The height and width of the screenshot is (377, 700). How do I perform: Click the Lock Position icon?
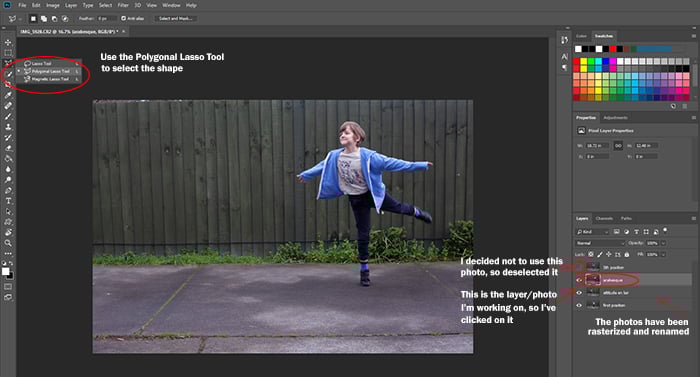[608, 254]
